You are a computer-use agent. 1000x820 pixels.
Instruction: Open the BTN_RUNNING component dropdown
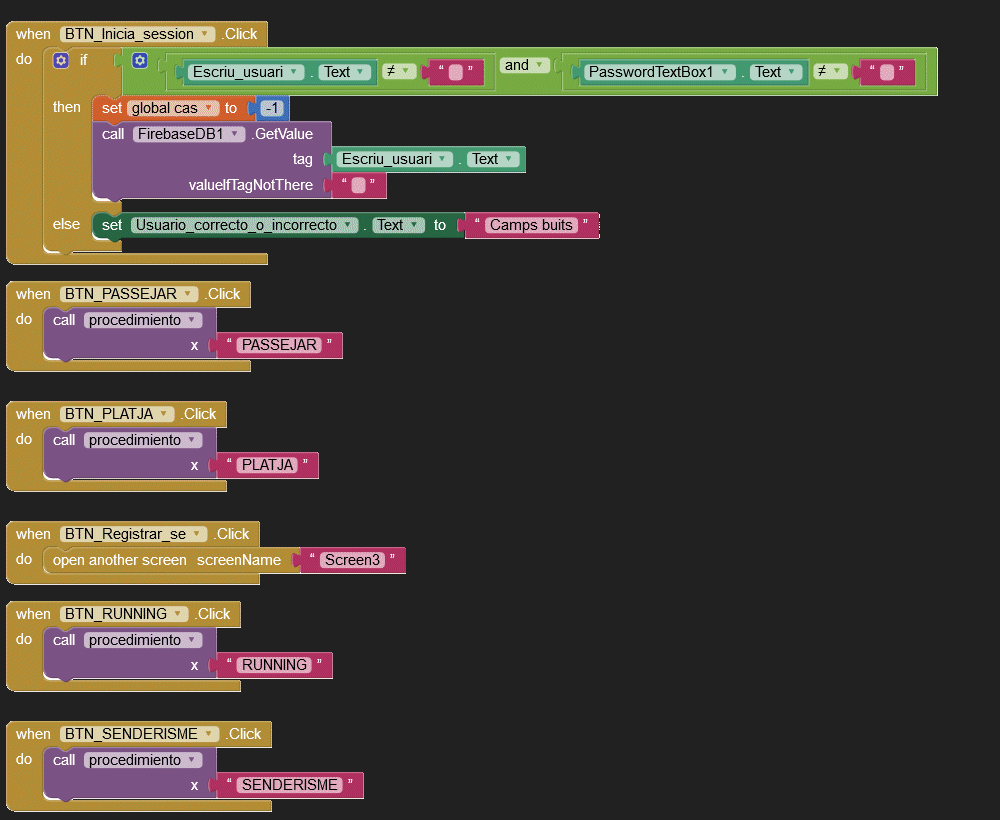179,614
